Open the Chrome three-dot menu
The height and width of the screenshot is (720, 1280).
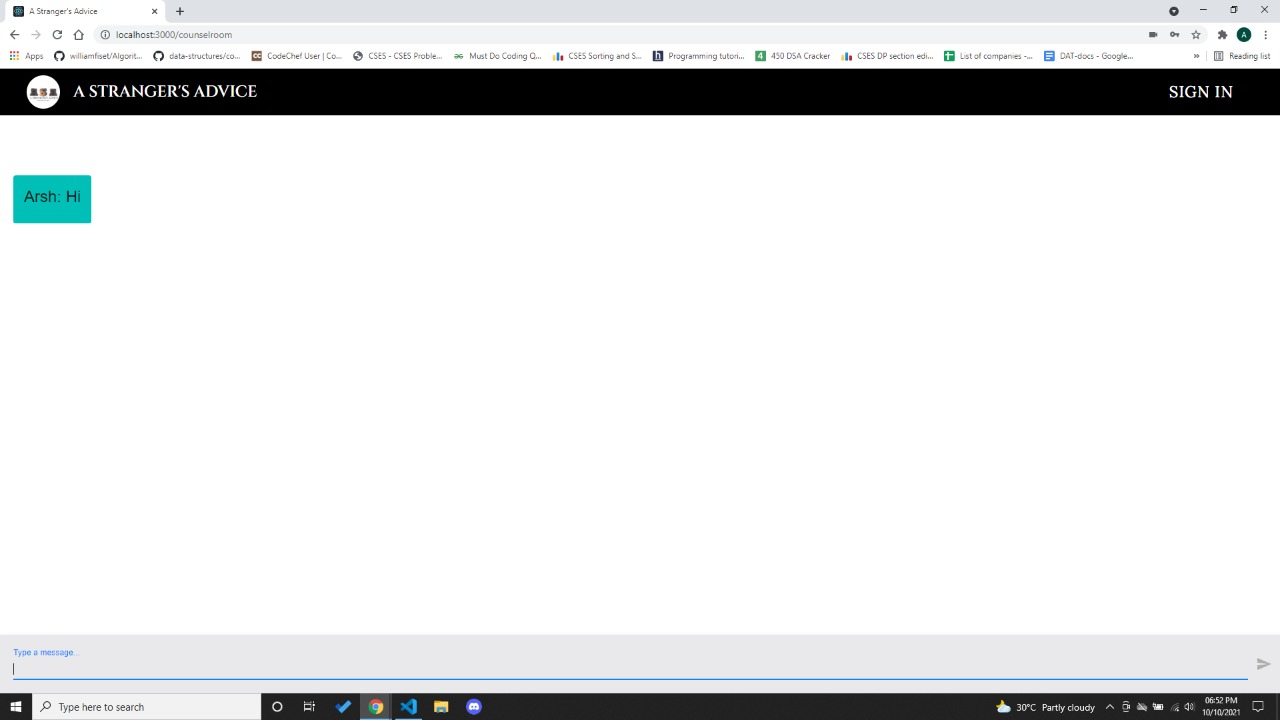[1266, 35]
